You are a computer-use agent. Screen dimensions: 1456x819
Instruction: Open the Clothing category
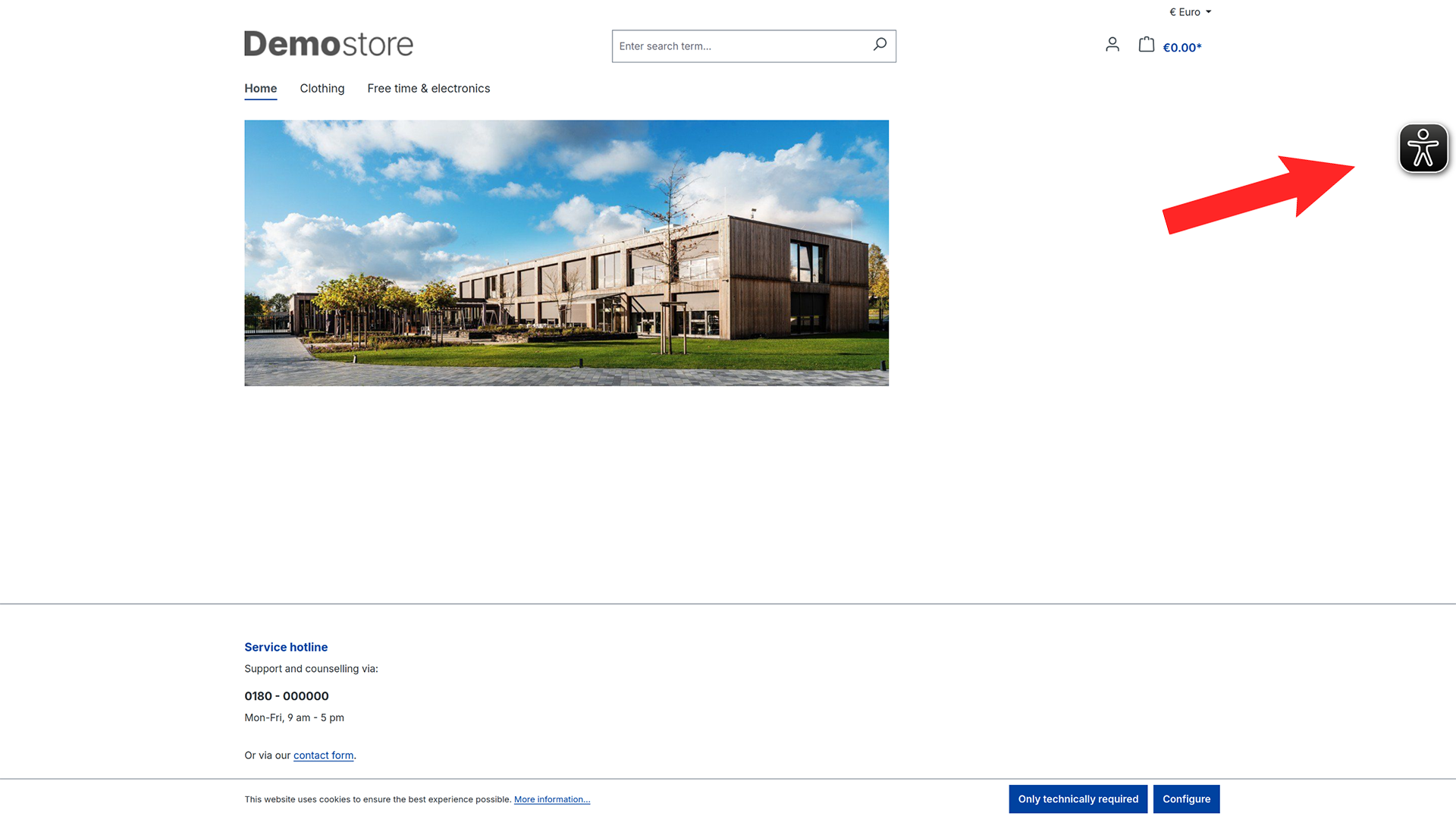point(322,89)
